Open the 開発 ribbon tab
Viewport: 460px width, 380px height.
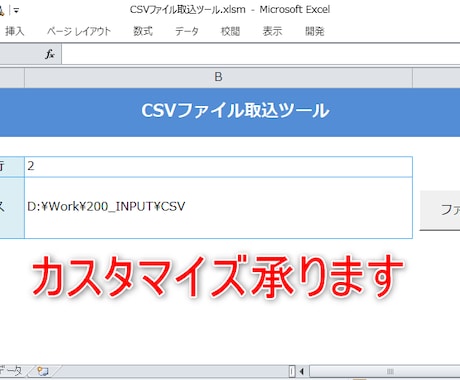315,31
